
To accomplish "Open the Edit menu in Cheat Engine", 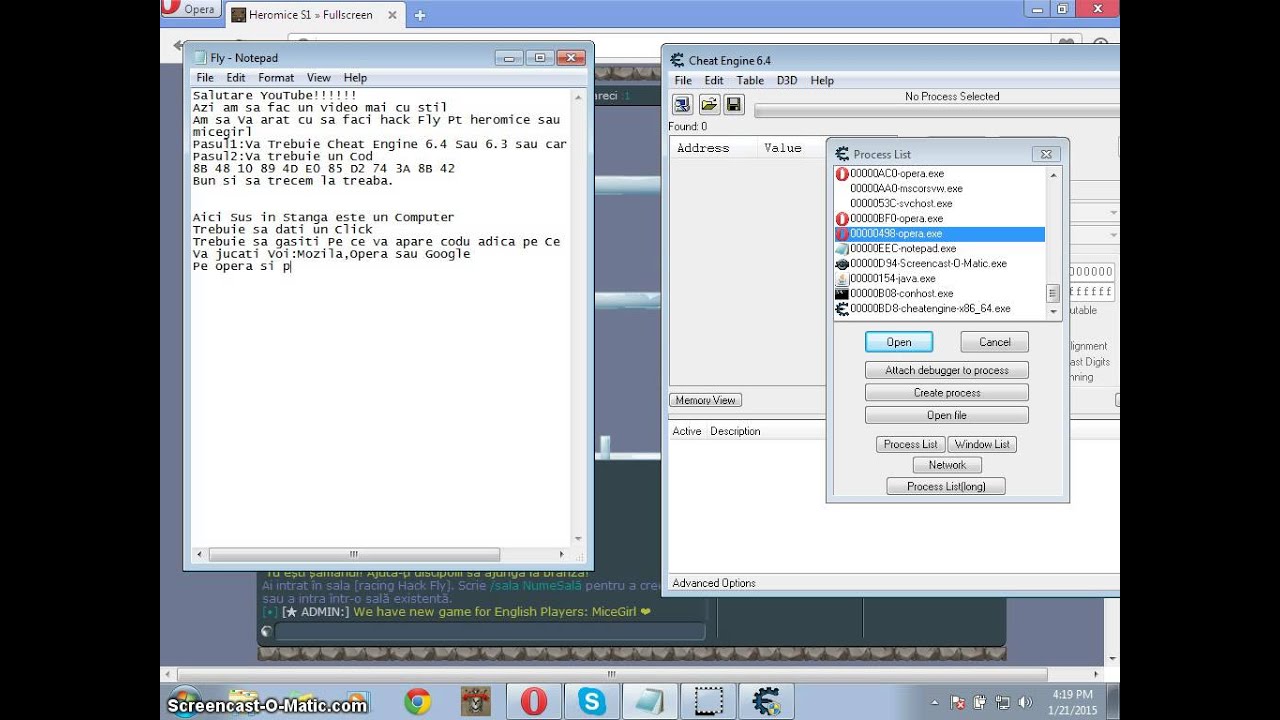I will (x=714, y=81).
